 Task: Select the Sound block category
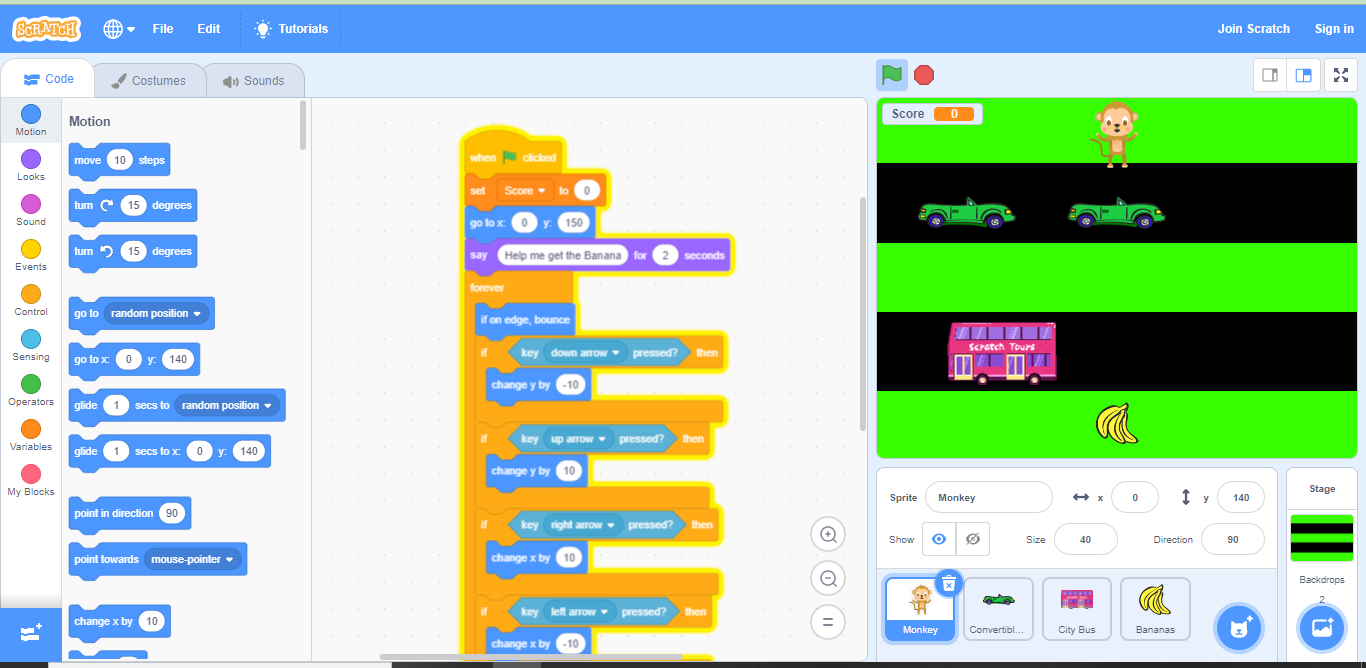coord(31,210)
